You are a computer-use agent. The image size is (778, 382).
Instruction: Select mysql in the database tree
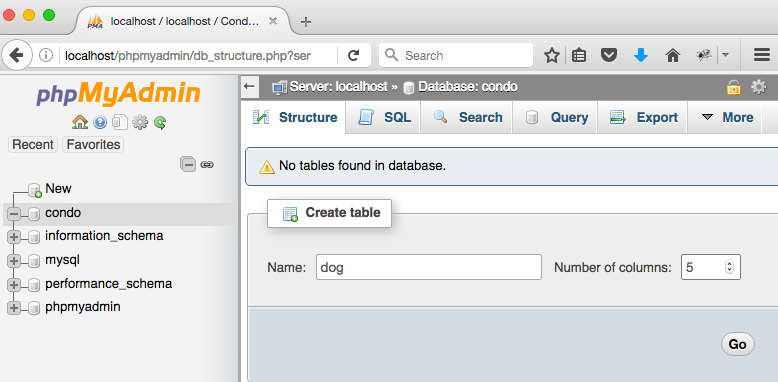point(62,259)
